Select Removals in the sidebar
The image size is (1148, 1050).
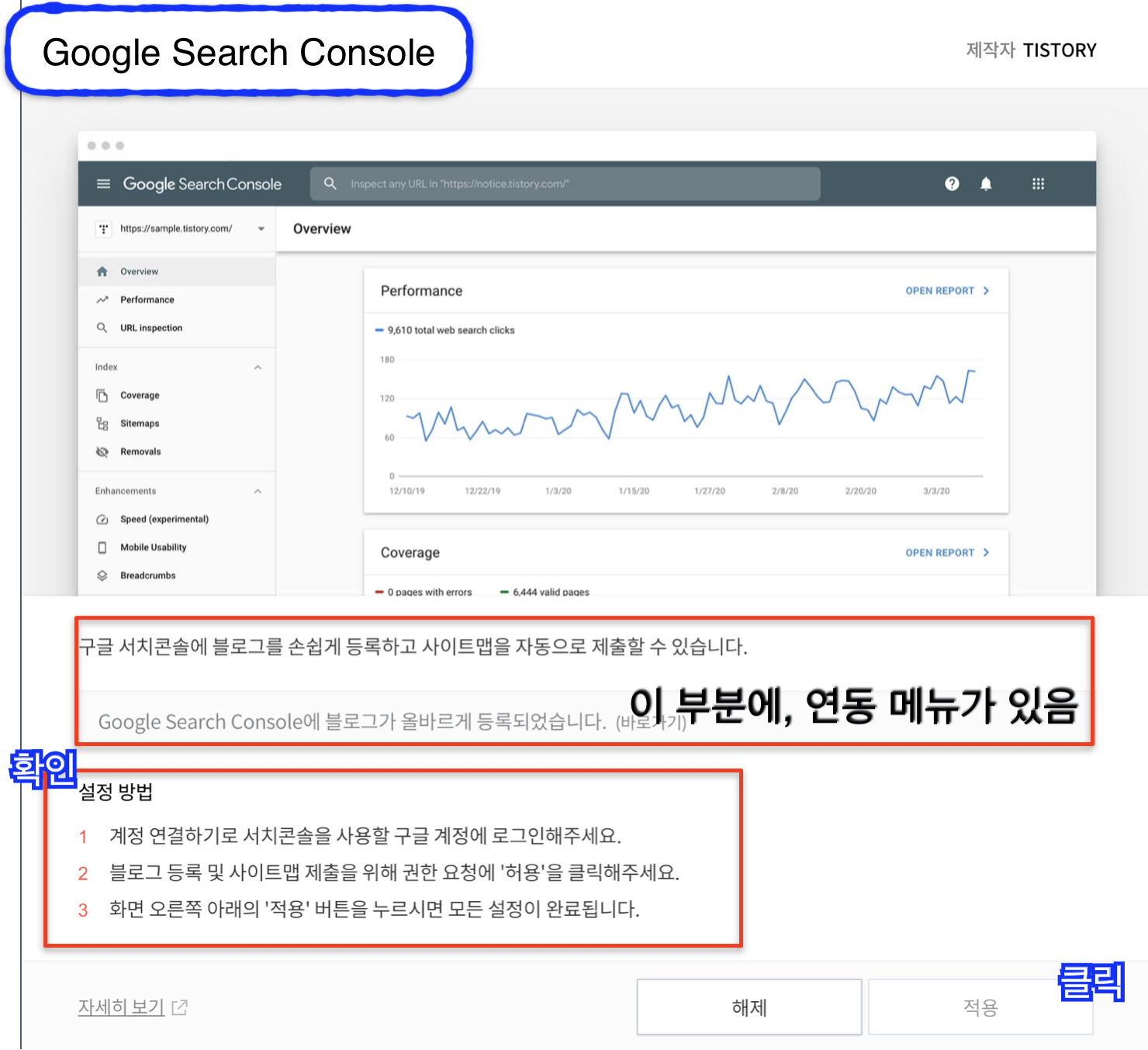[177, 451]
